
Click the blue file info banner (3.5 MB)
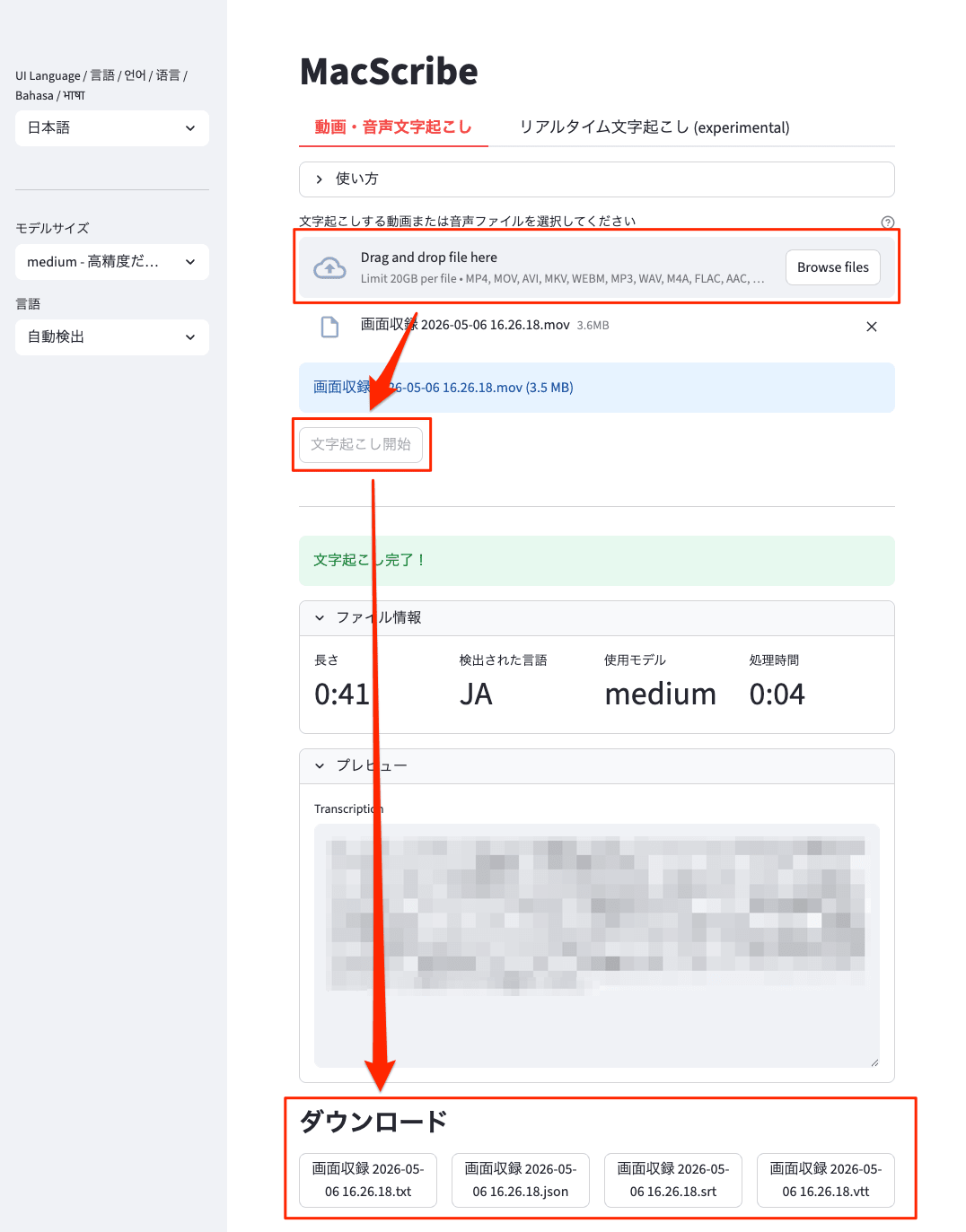(597, 388)
